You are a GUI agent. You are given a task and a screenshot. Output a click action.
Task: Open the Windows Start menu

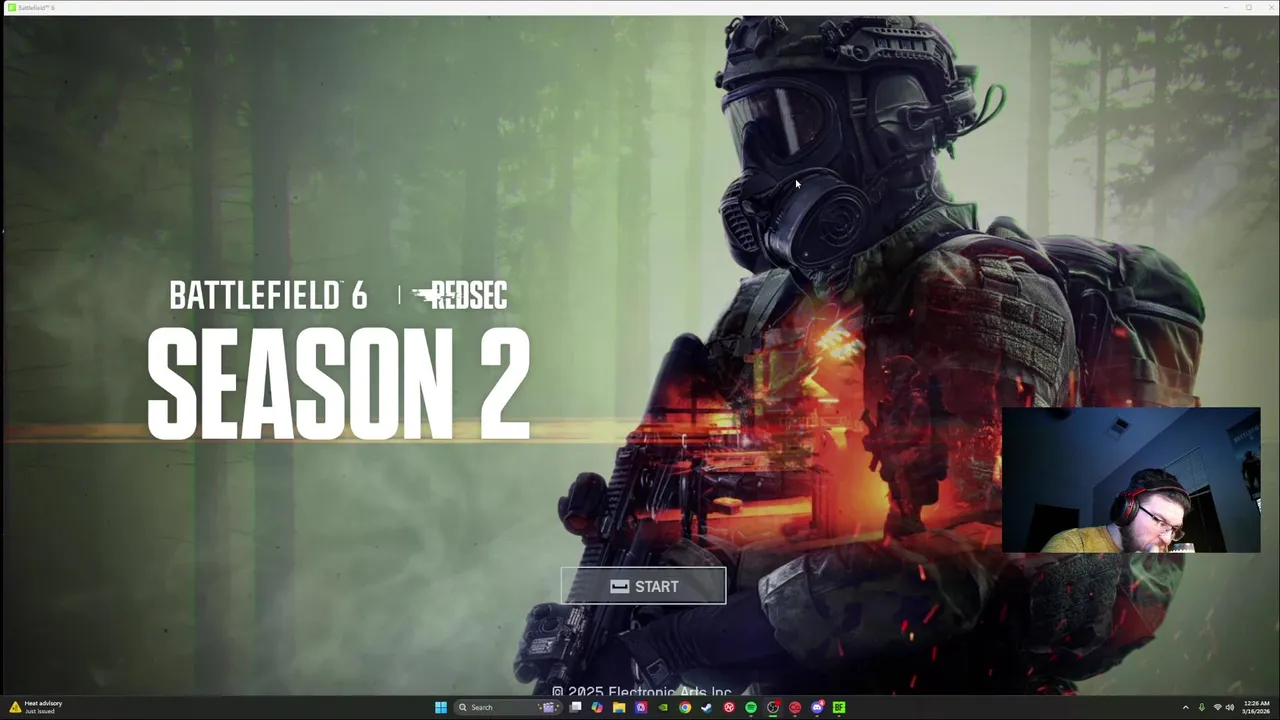coord(441,708)
